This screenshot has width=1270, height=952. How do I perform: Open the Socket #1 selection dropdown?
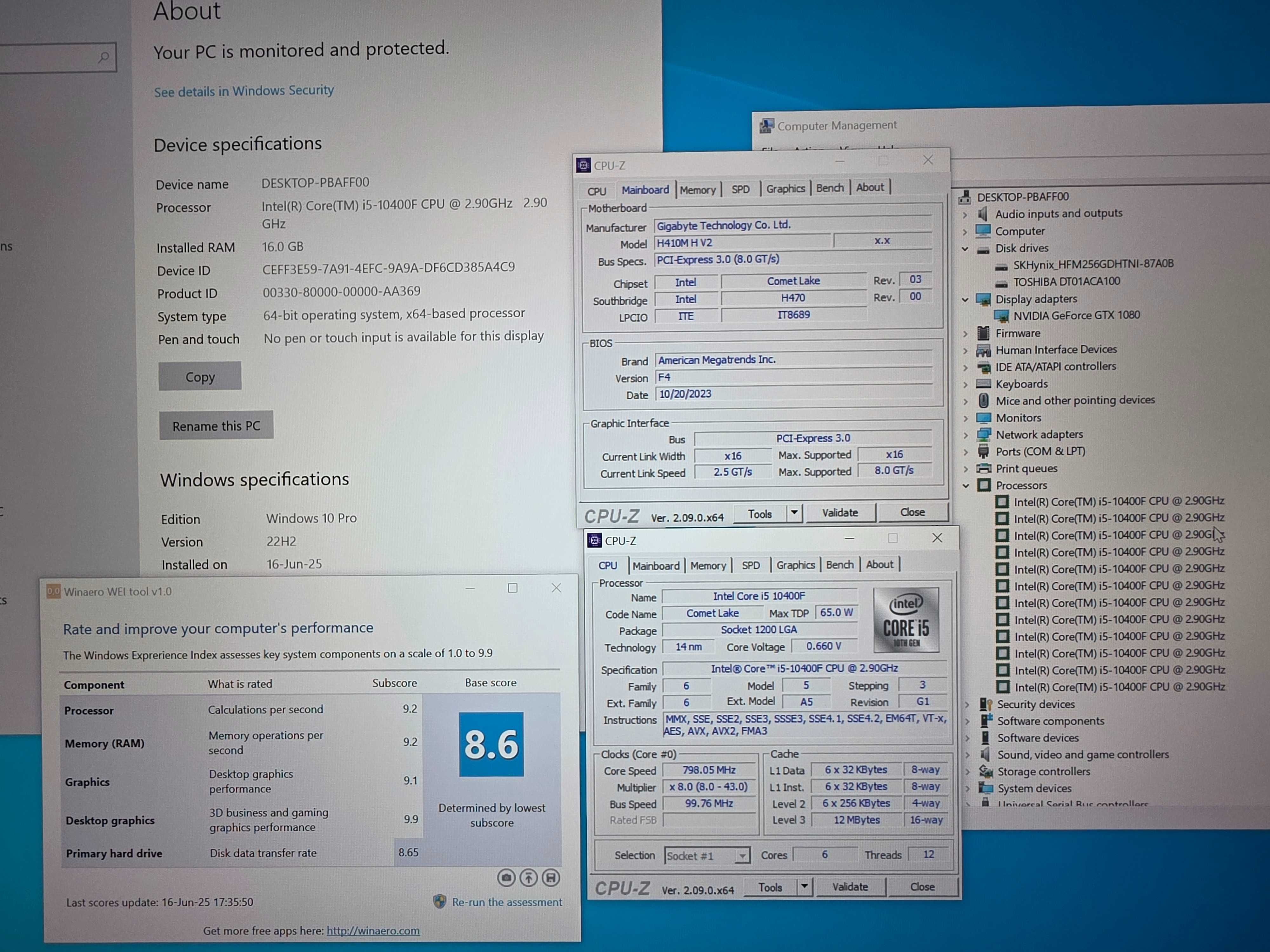tap(707, 856)
